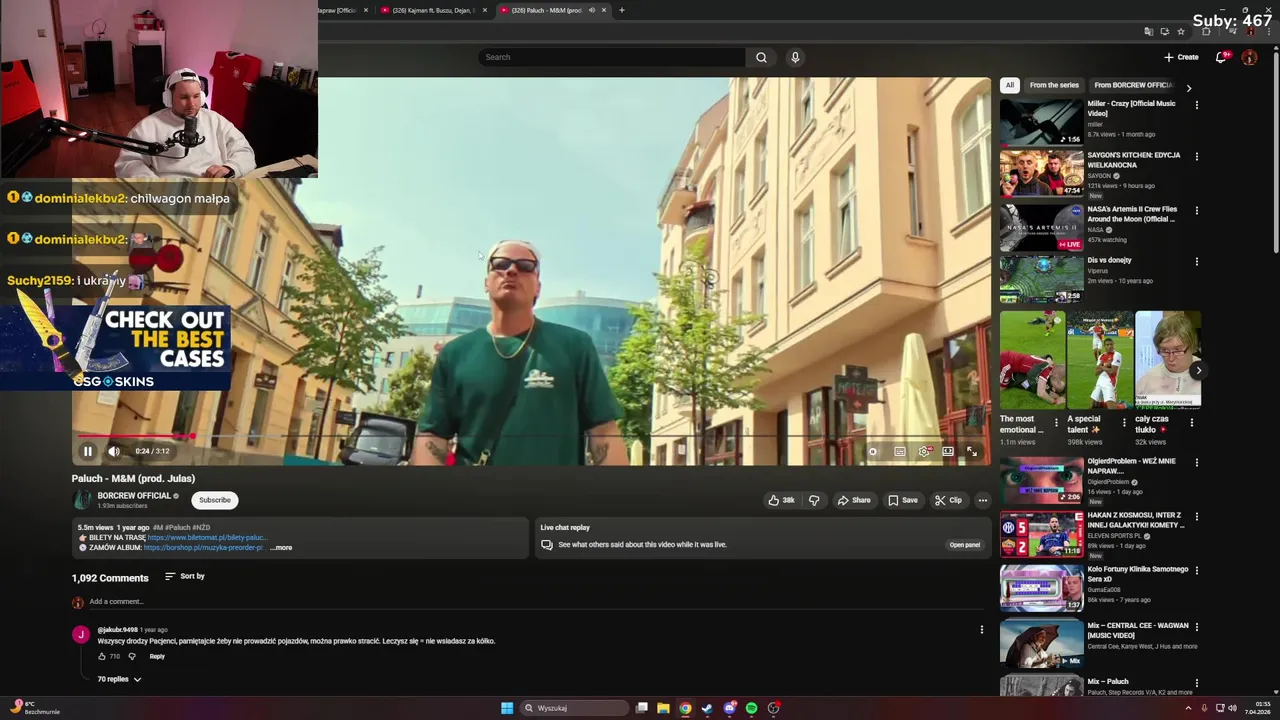Image resolution: width=1280 pixels, height=720 pixels.
Task: Open the weather widget on taskbar
Action: coord(35,708)
